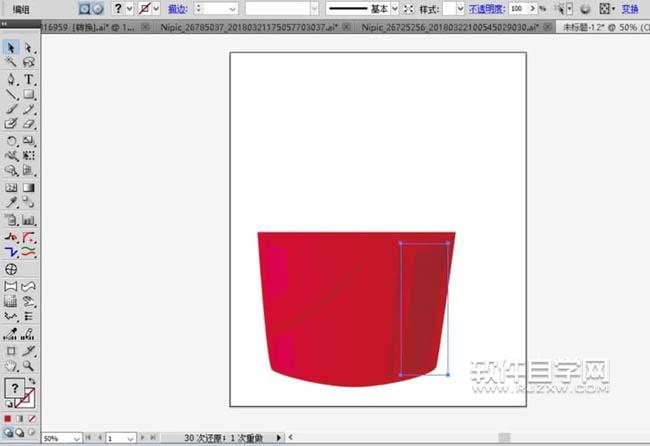
Task: Apply solid red Color button
Action: [7, 419]
